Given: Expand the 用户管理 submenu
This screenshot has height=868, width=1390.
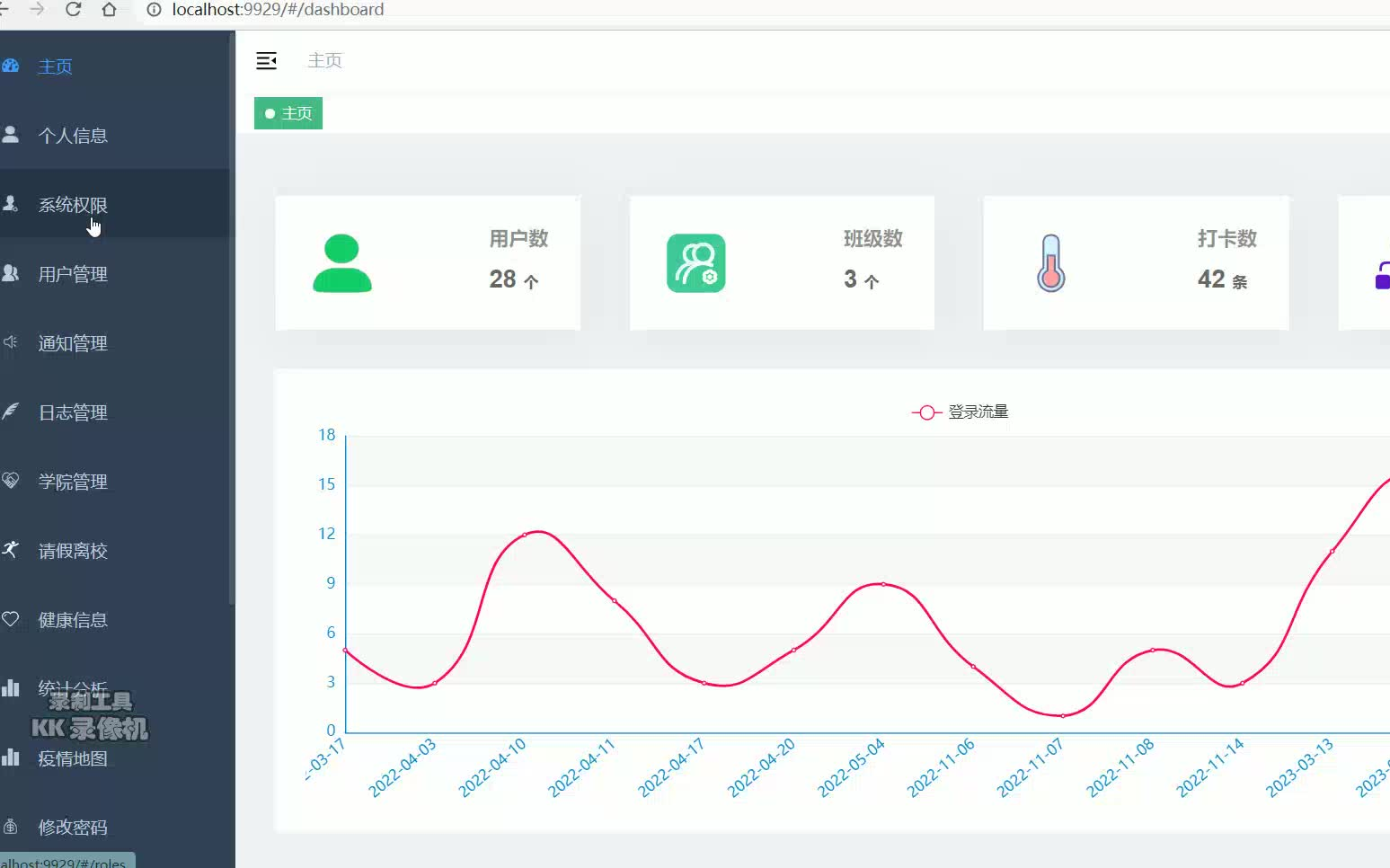Looking at the screenshot, I should click(74, 273).
